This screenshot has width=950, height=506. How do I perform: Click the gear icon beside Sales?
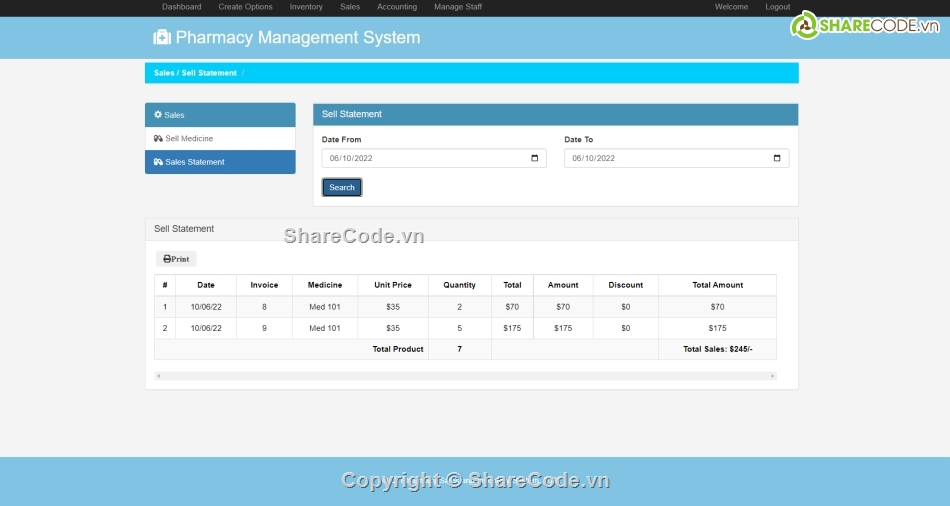point(158,115)
